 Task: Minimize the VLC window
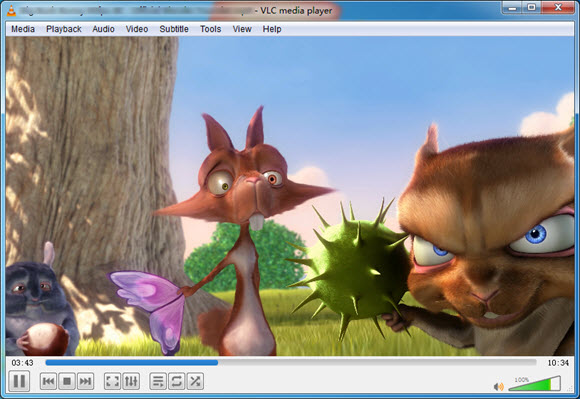[x=512, y=7]
